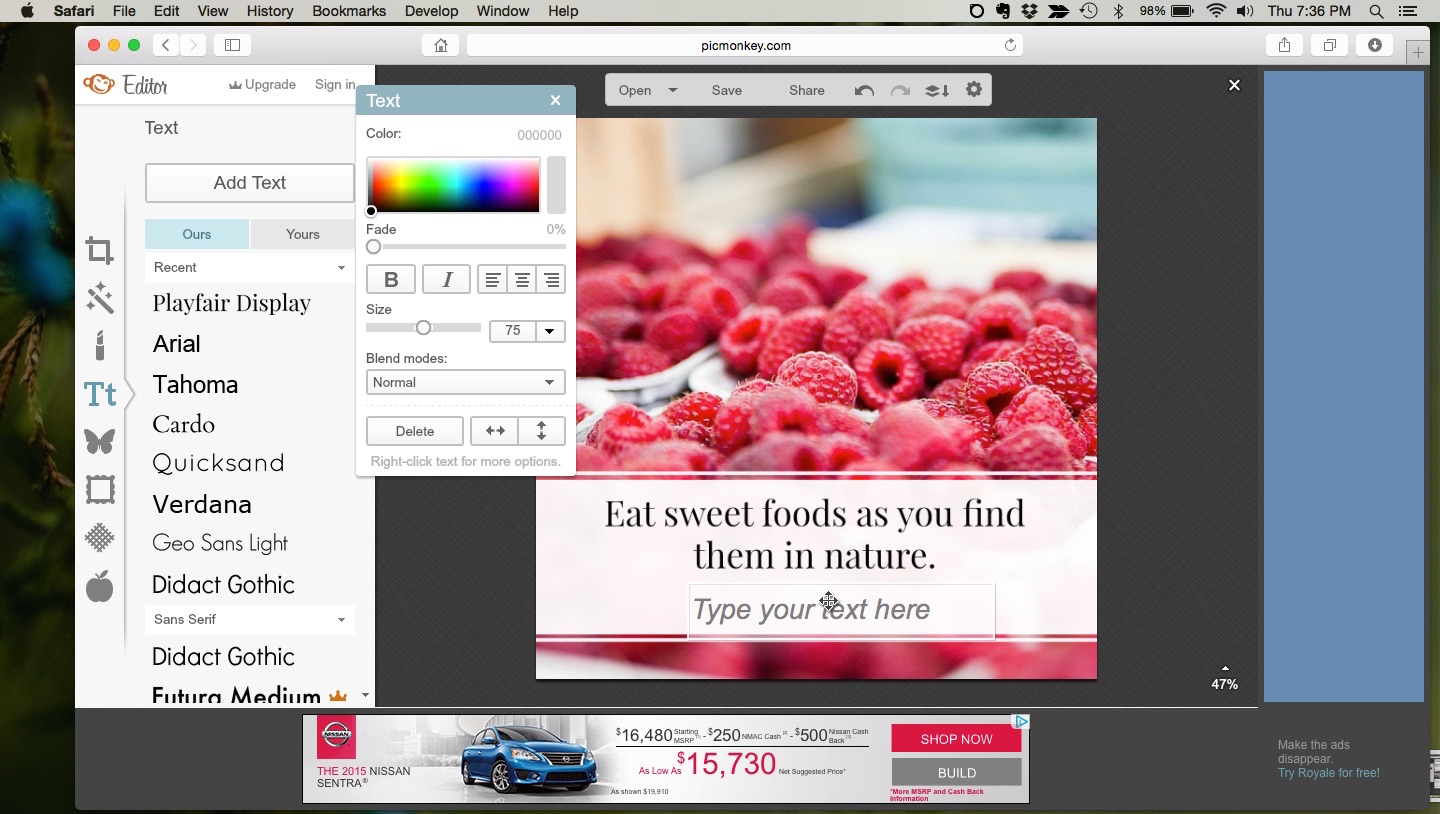Open the File menu
Viewport: 1440px width, 814px height.
124,11
